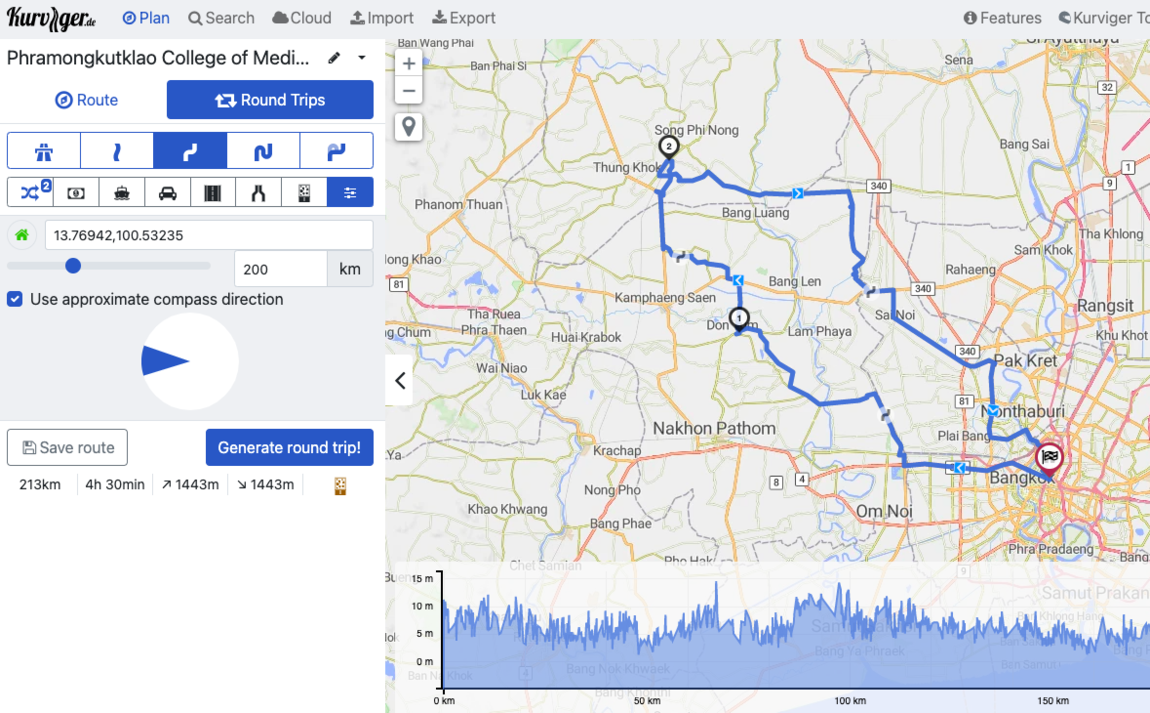Screen dimensions: 1150x713
Task: Click the green home start location icon
Action: click(x=22, y=235)
